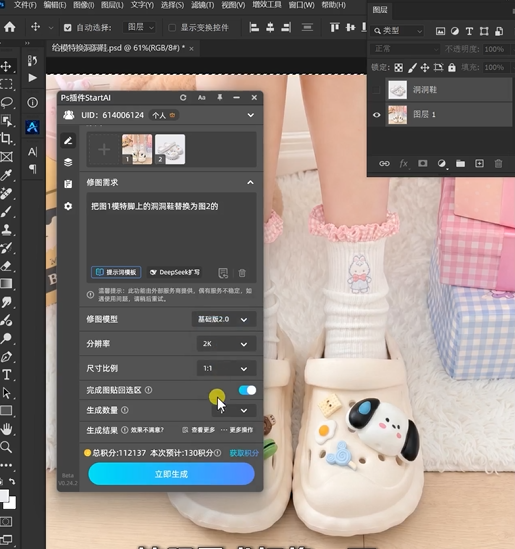Image resolution: width=515 pixels, height=549 pixels.
Task: Select the Clone Stamp tool
Action: click(6, 229)
